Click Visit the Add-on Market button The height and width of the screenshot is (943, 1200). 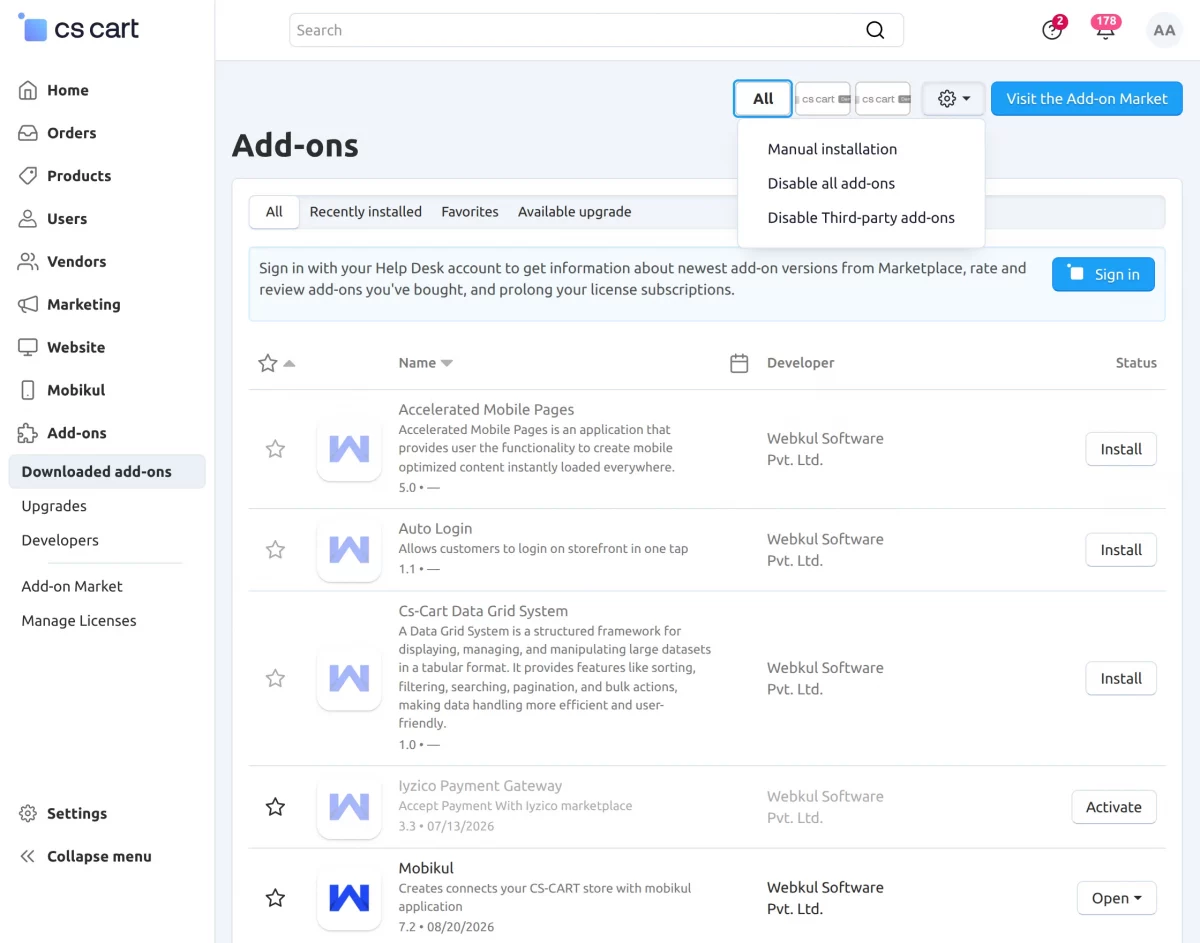[1087, 99]
